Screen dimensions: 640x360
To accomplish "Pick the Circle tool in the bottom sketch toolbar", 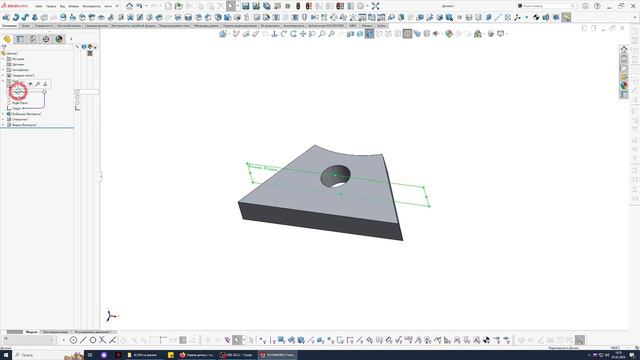I will pos(93,340).
